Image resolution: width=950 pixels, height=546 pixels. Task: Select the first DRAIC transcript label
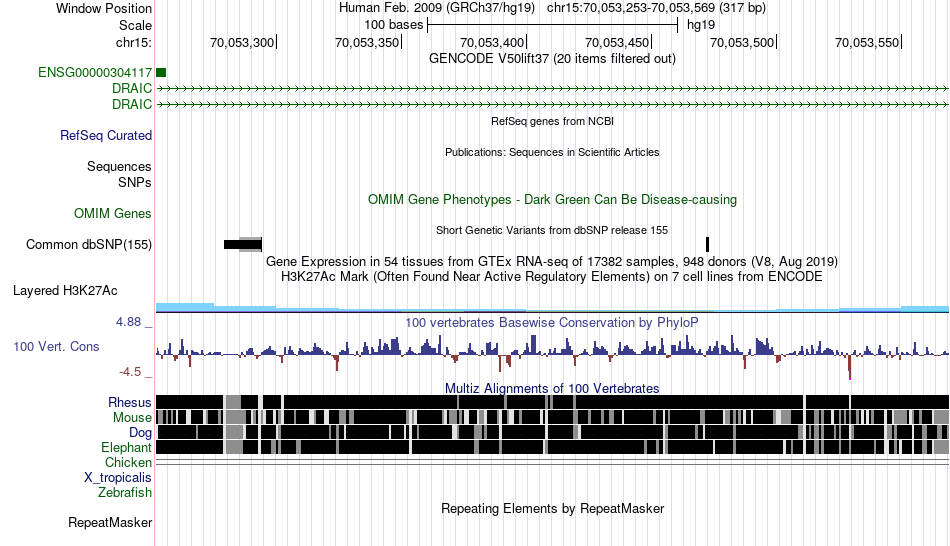point(132,88)
